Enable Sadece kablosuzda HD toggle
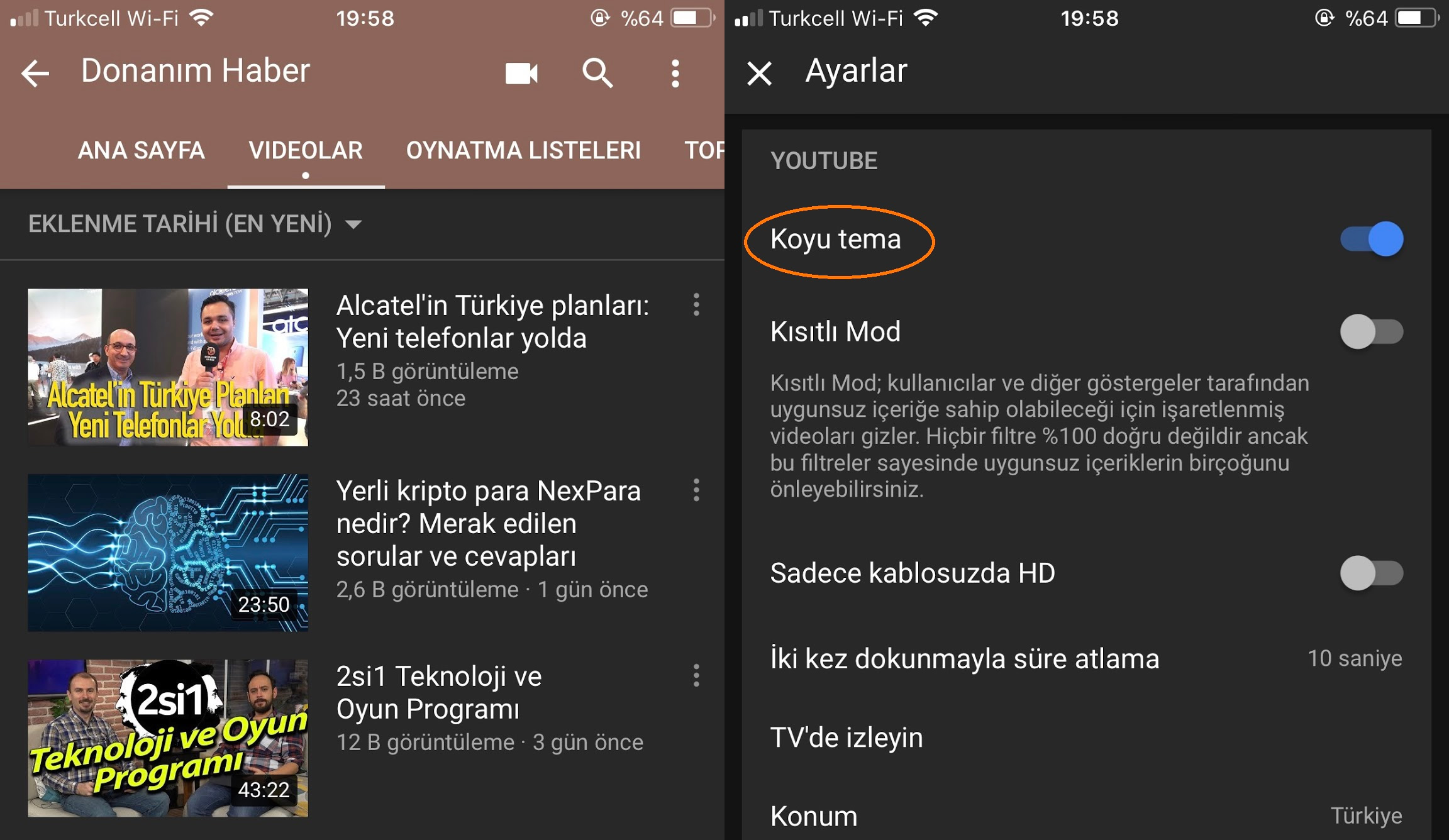Image resolution: width=1449 pixels, height=840 pixels. point(1382,573)
